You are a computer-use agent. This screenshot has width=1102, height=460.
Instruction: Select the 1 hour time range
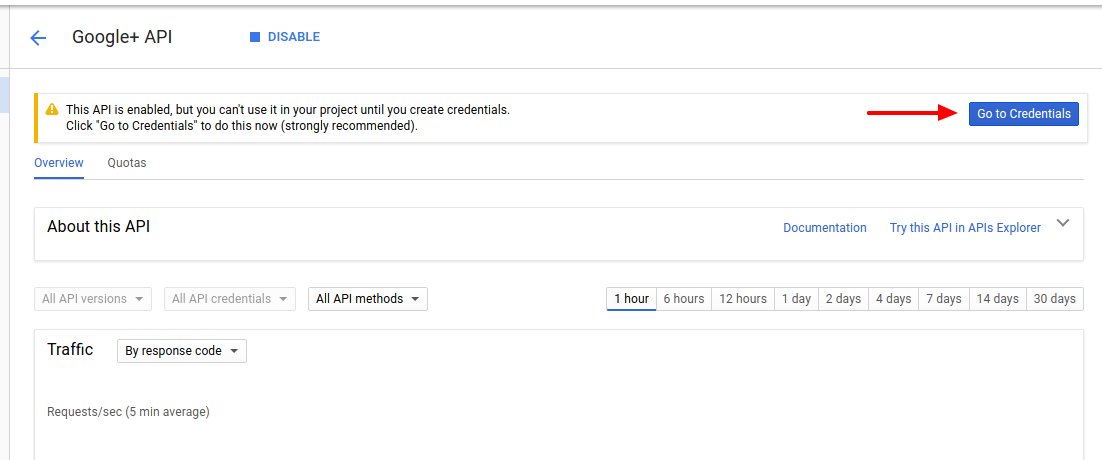coord(631,299)
